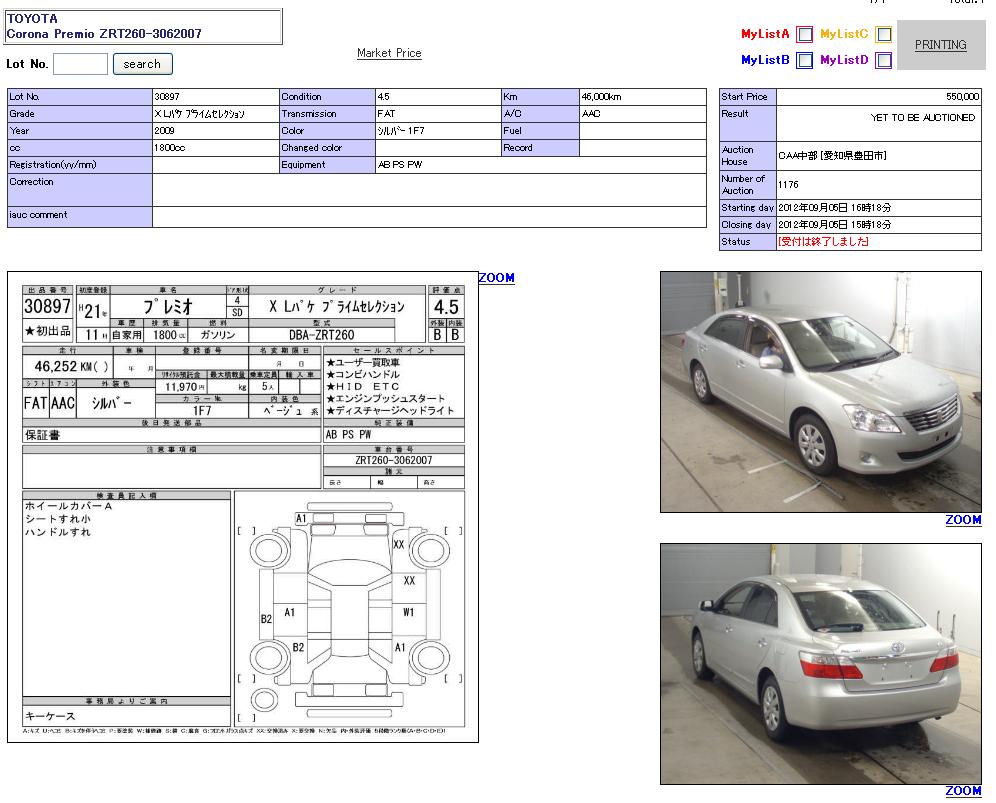Open the rear view car photo
The image size is (996, 803).
[820, 663]
